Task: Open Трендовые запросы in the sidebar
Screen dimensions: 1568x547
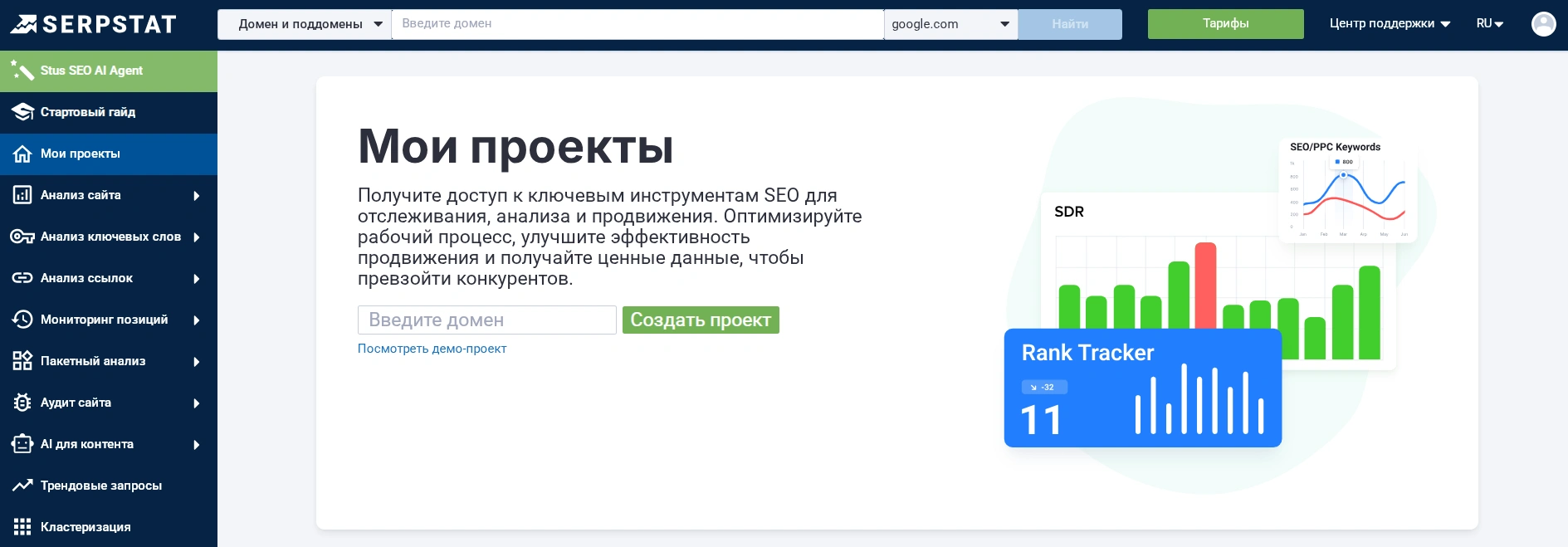Action: pos(109,486)
